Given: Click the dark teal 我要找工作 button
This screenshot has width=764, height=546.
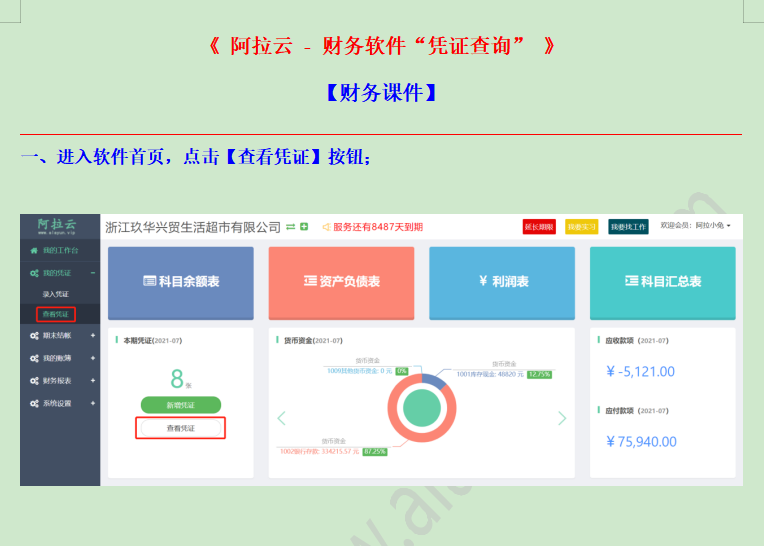Looking at the screenshot, I should (x=629, y=227).
